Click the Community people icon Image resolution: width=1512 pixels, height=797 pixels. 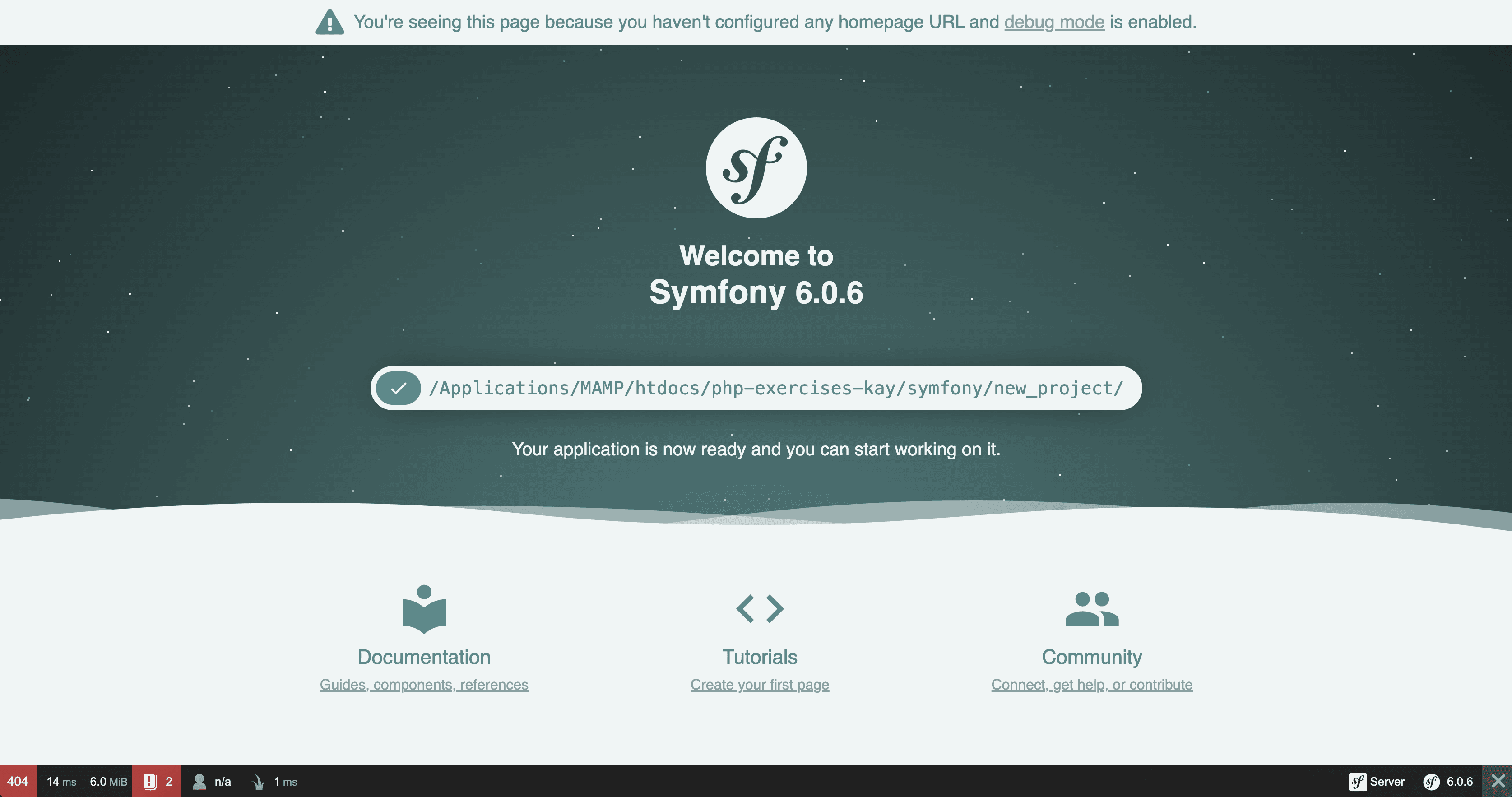click(x=1092, y=609)
